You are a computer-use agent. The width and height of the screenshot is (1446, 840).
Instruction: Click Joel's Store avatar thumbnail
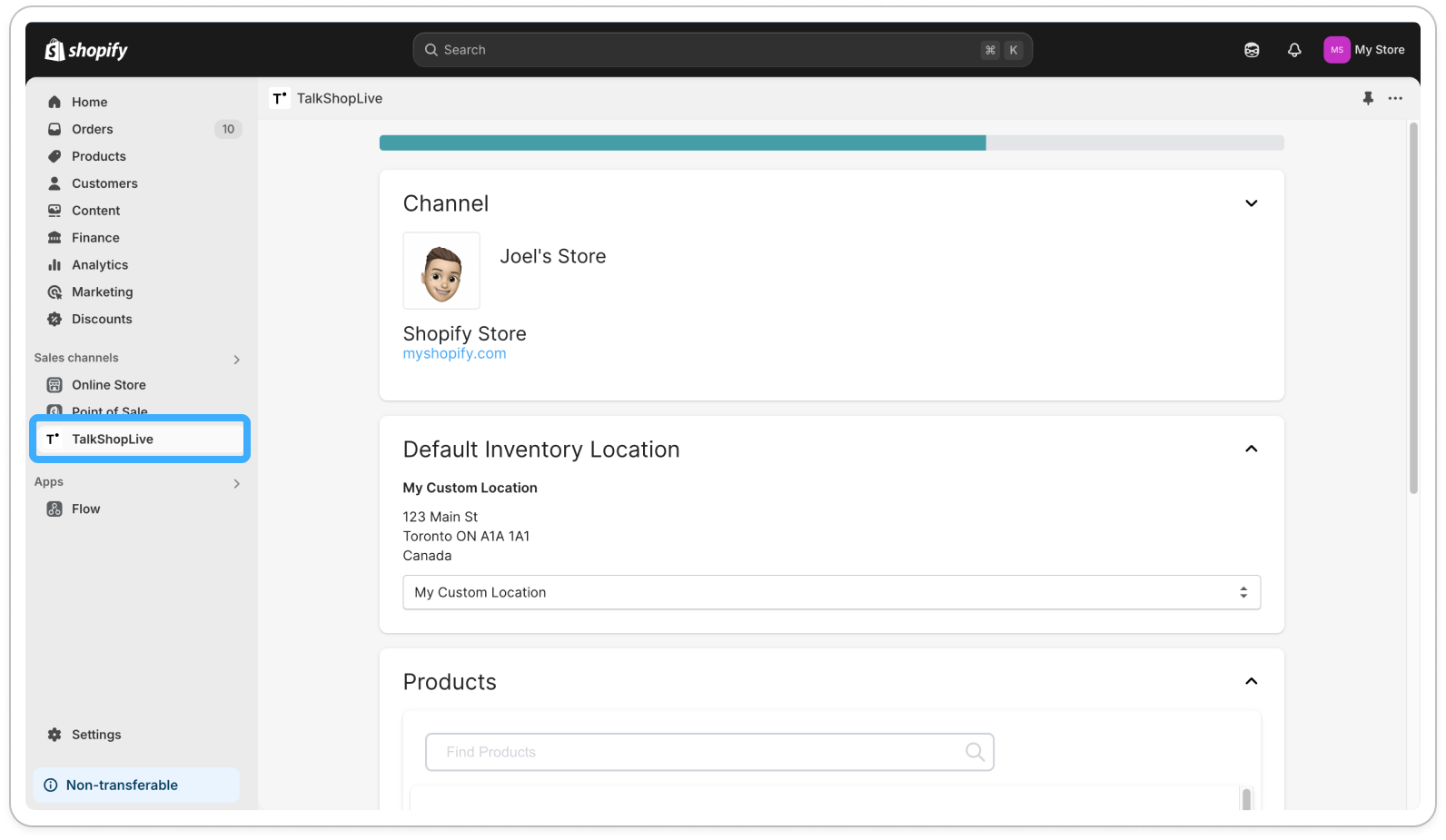(x=441, y=271)
